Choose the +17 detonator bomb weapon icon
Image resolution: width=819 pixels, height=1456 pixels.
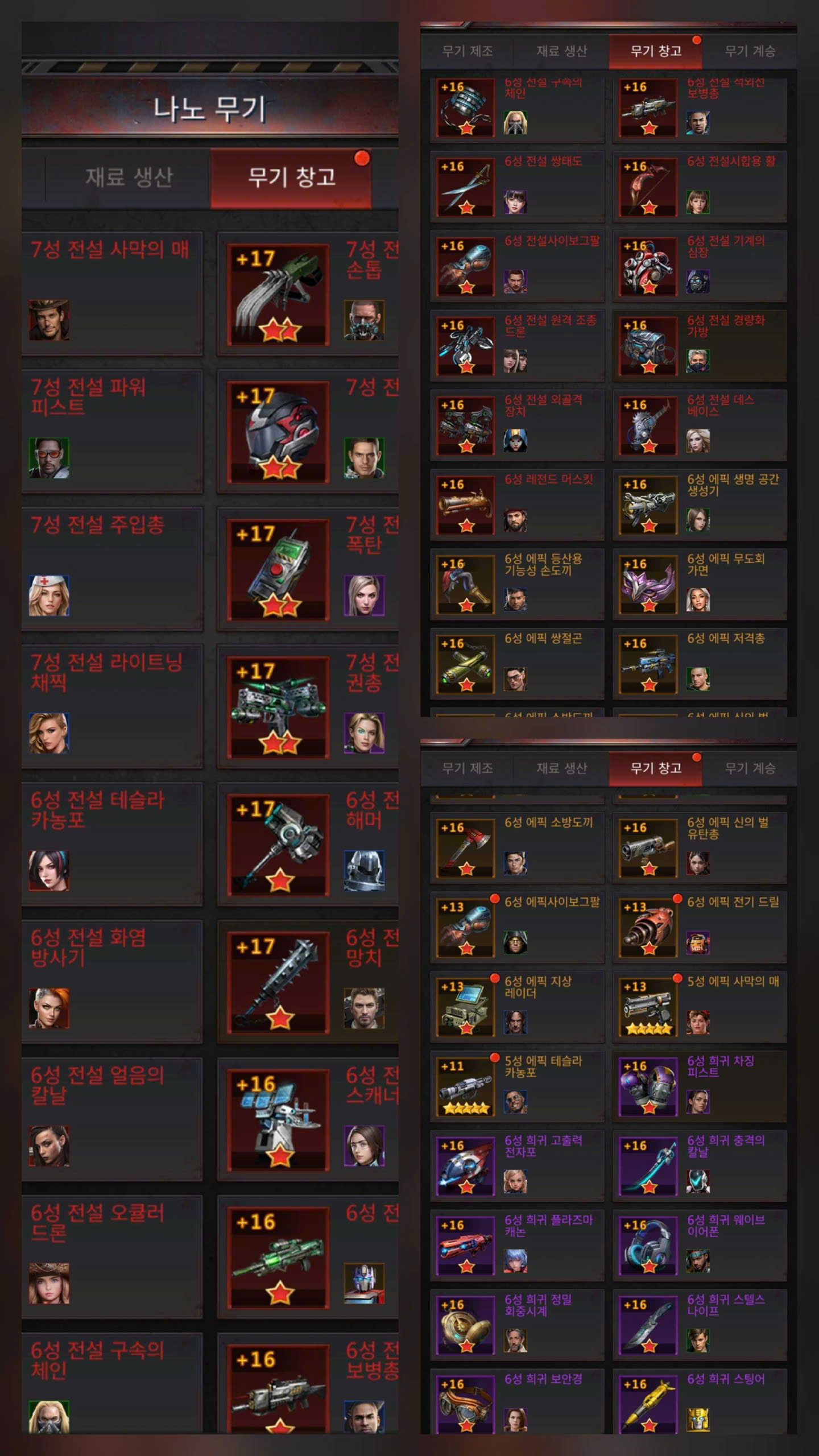278,570
